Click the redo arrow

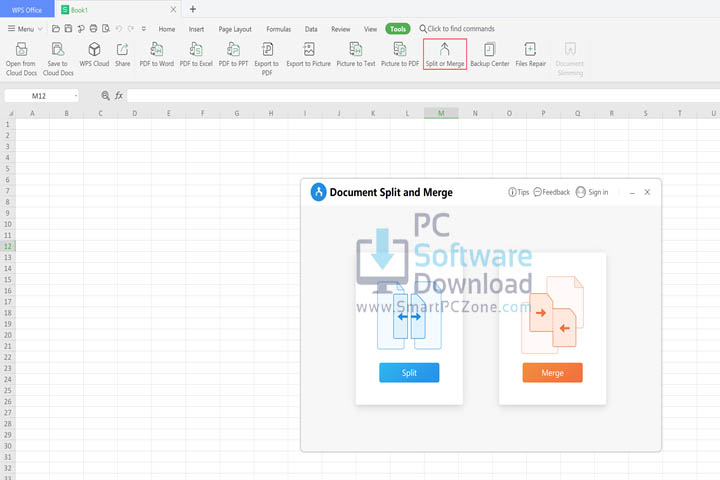131,28
